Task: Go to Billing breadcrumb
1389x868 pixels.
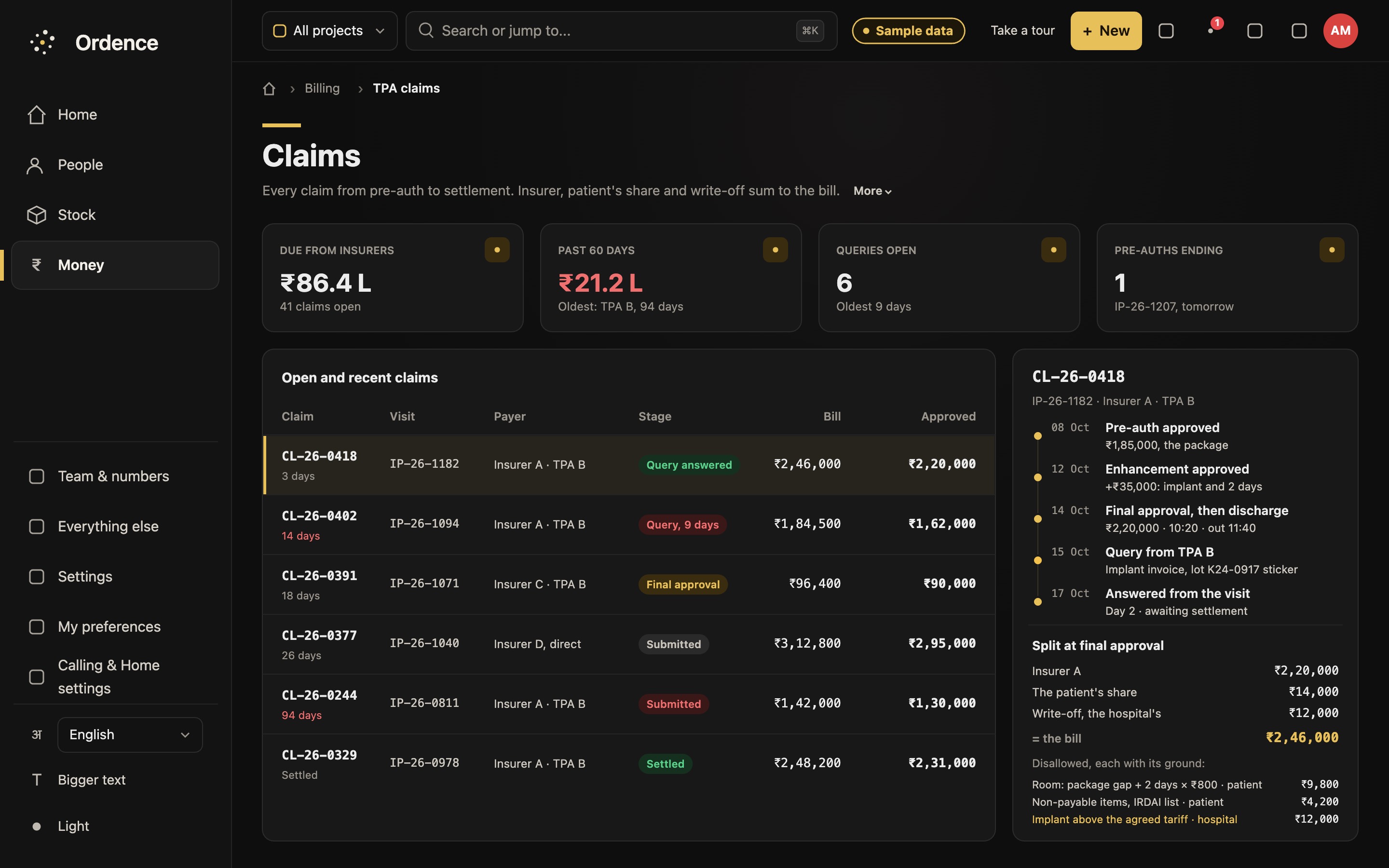Action: (x=322, y=88)
